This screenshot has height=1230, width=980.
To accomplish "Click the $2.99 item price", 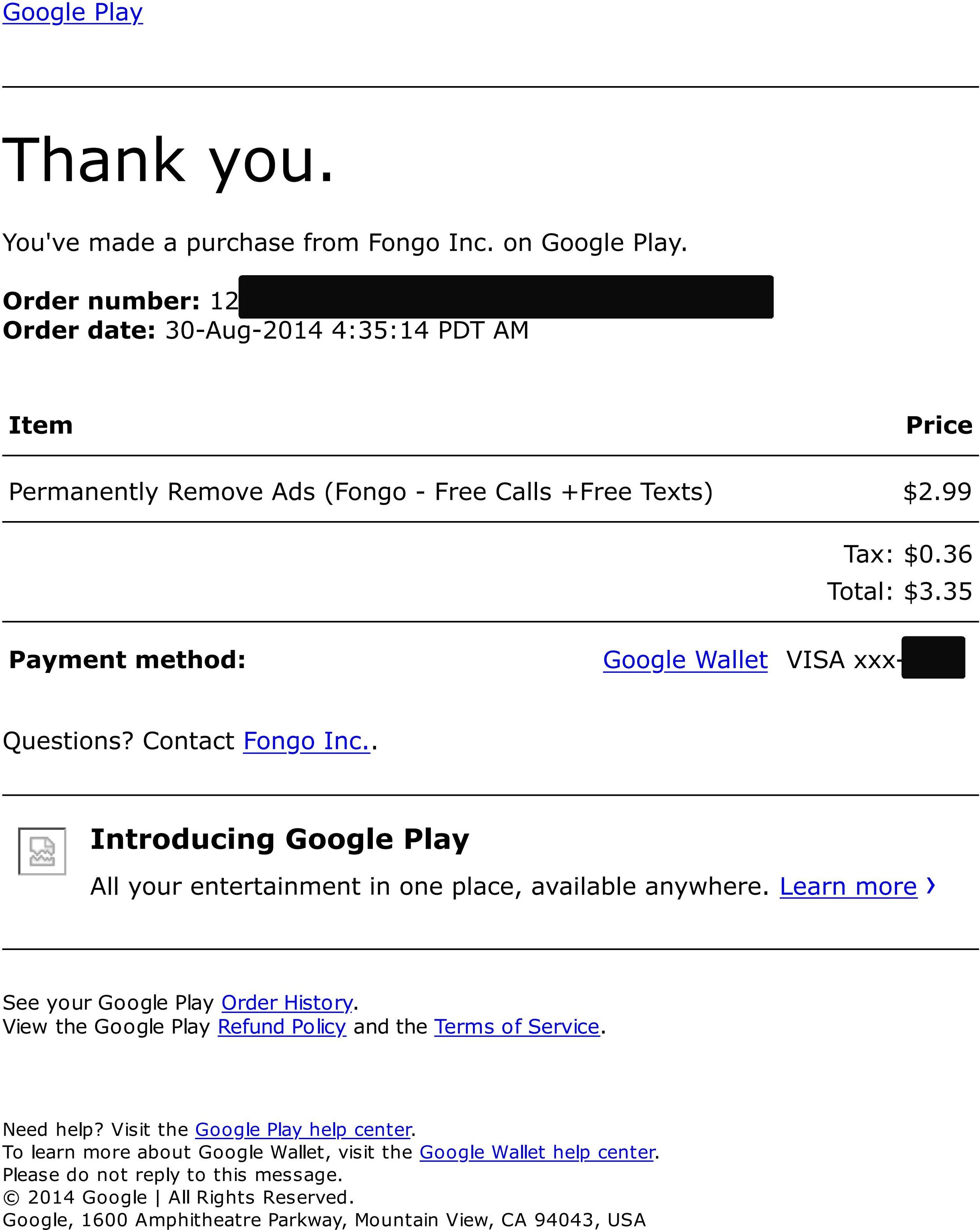I will pyautogui.click(x=937, y=492).
